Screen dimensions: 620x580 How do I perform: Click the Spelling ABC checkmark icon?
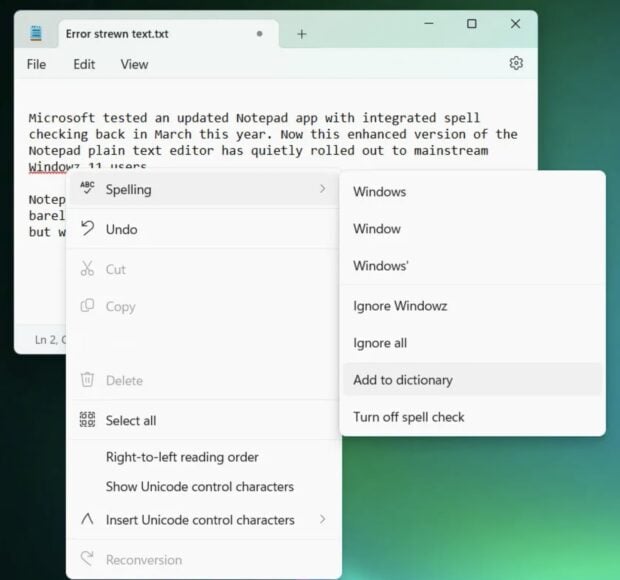[87, 188]
